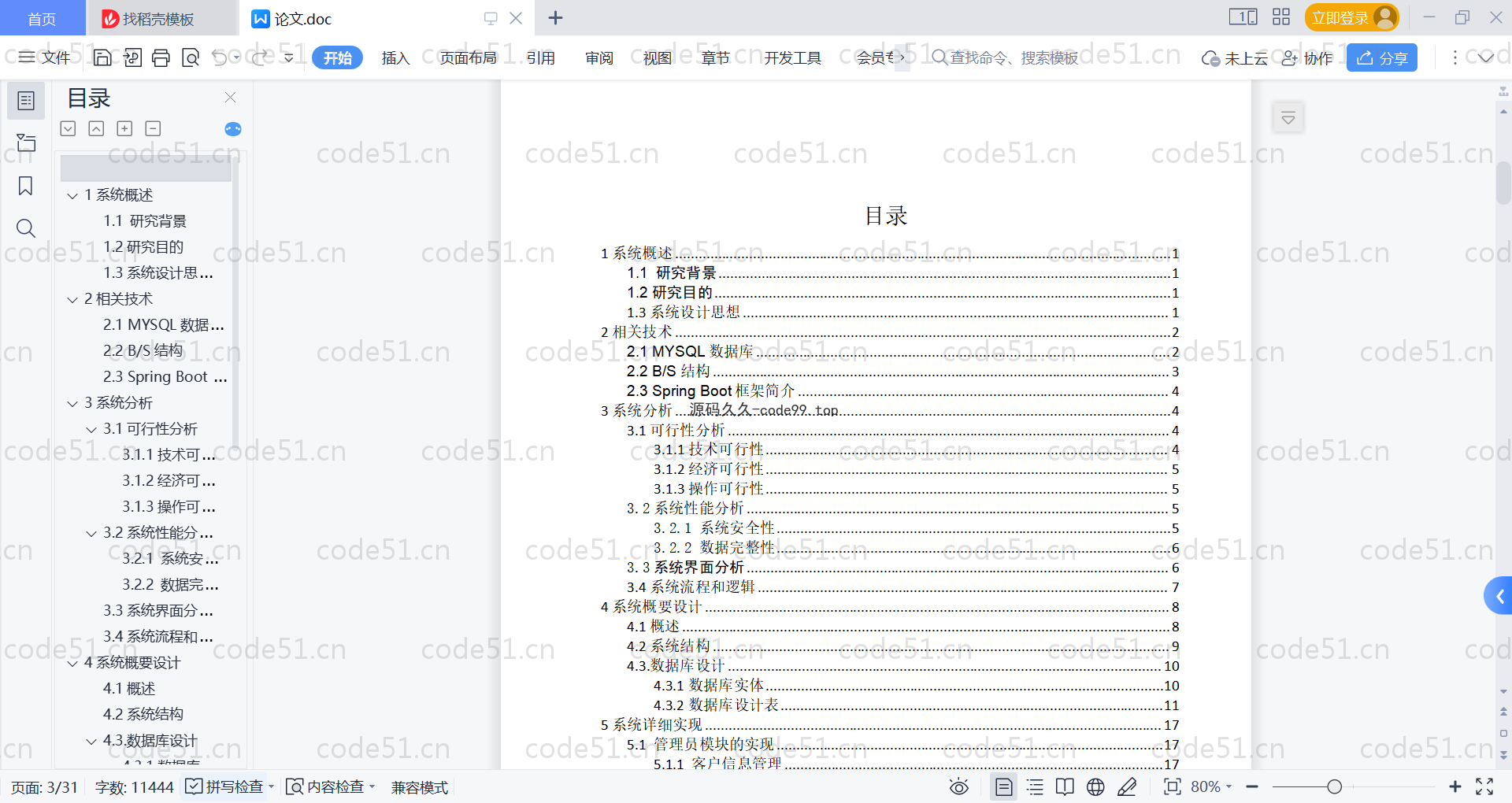Open the bookmark panel icon

click(26, 186)
